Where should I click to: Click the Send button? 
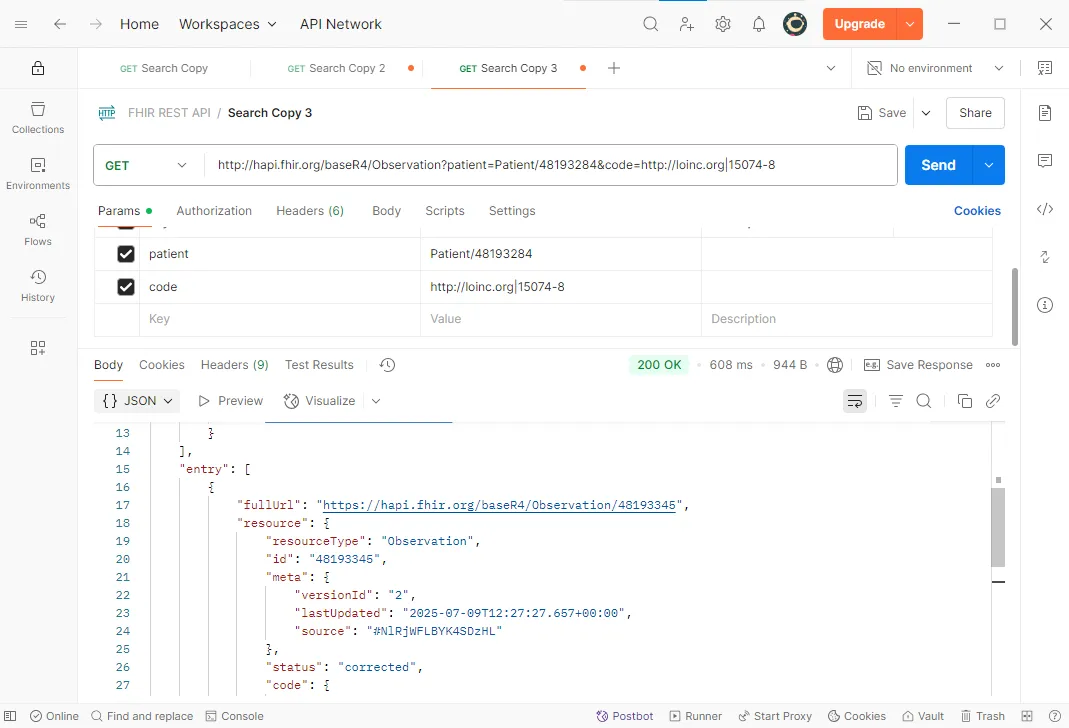pos(938,165)
